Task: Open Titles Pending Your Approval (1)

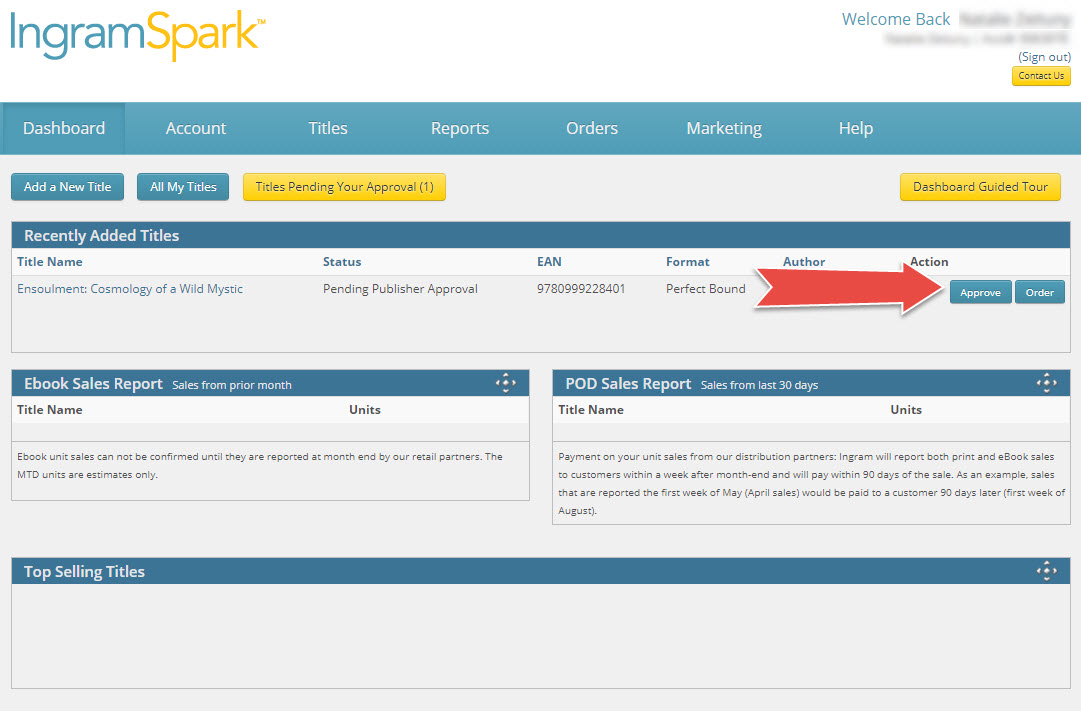Action: point(344,187)
